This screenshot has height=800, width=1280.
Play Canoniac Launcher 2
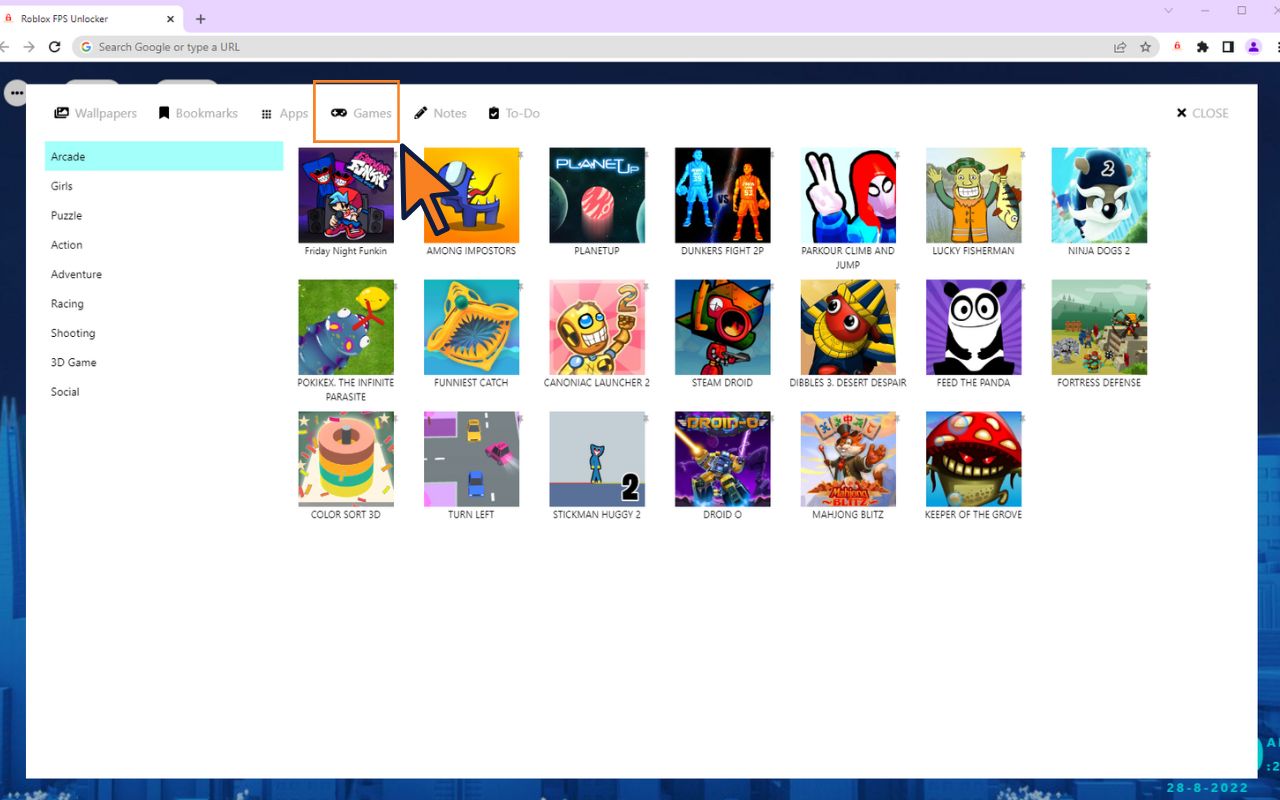[x=597, y=328]
